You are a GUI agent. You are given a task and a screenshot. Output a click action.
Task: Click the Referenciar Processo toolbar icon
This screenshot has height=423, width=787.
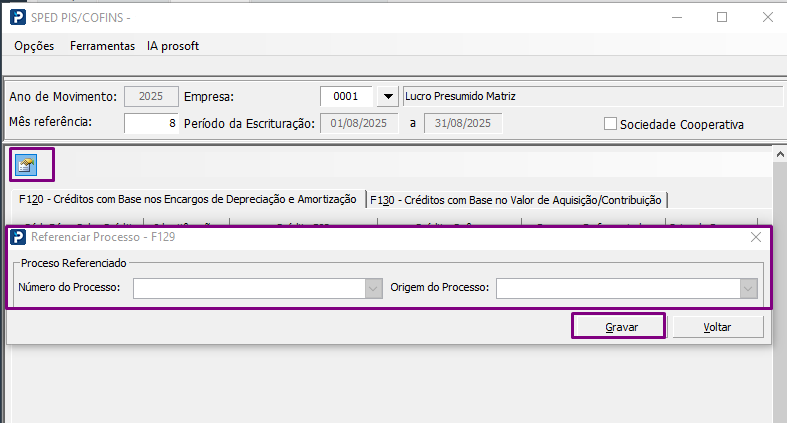[26, 165]
